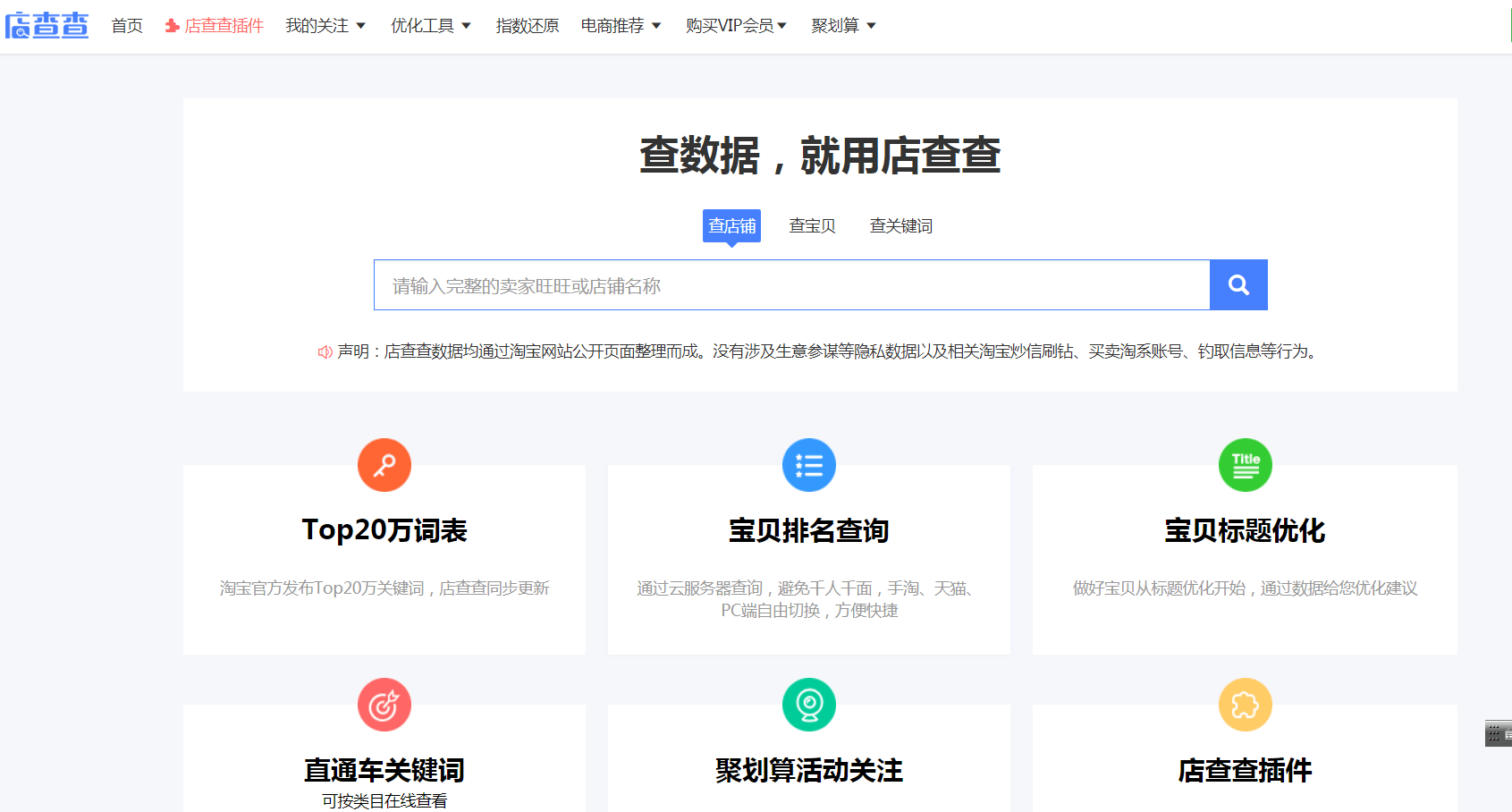Click the blue list 宝贝排名查询 icon
Viewport: 1512px width, 812px height.
coord(809,465)
